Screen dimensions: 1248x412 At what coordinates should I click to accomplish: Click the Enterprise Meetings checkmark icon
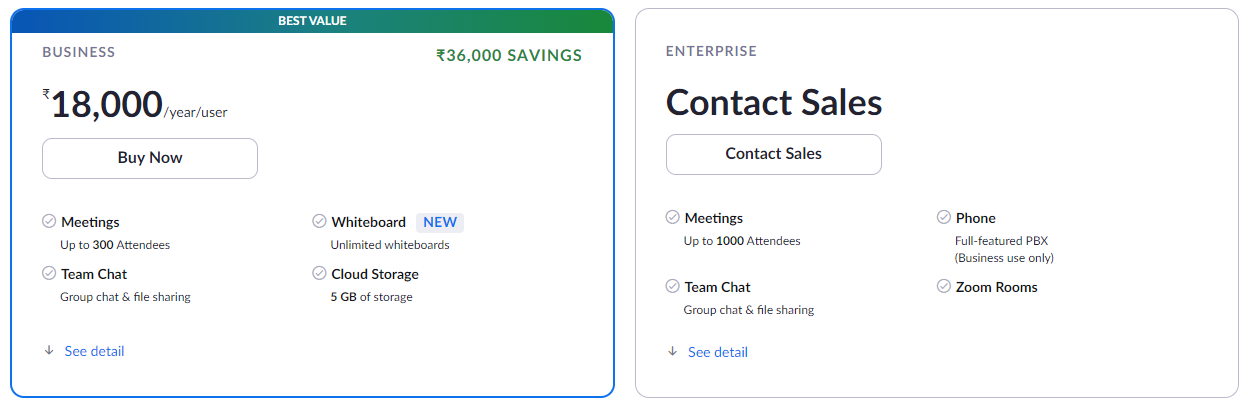click(x=672, y=218)
